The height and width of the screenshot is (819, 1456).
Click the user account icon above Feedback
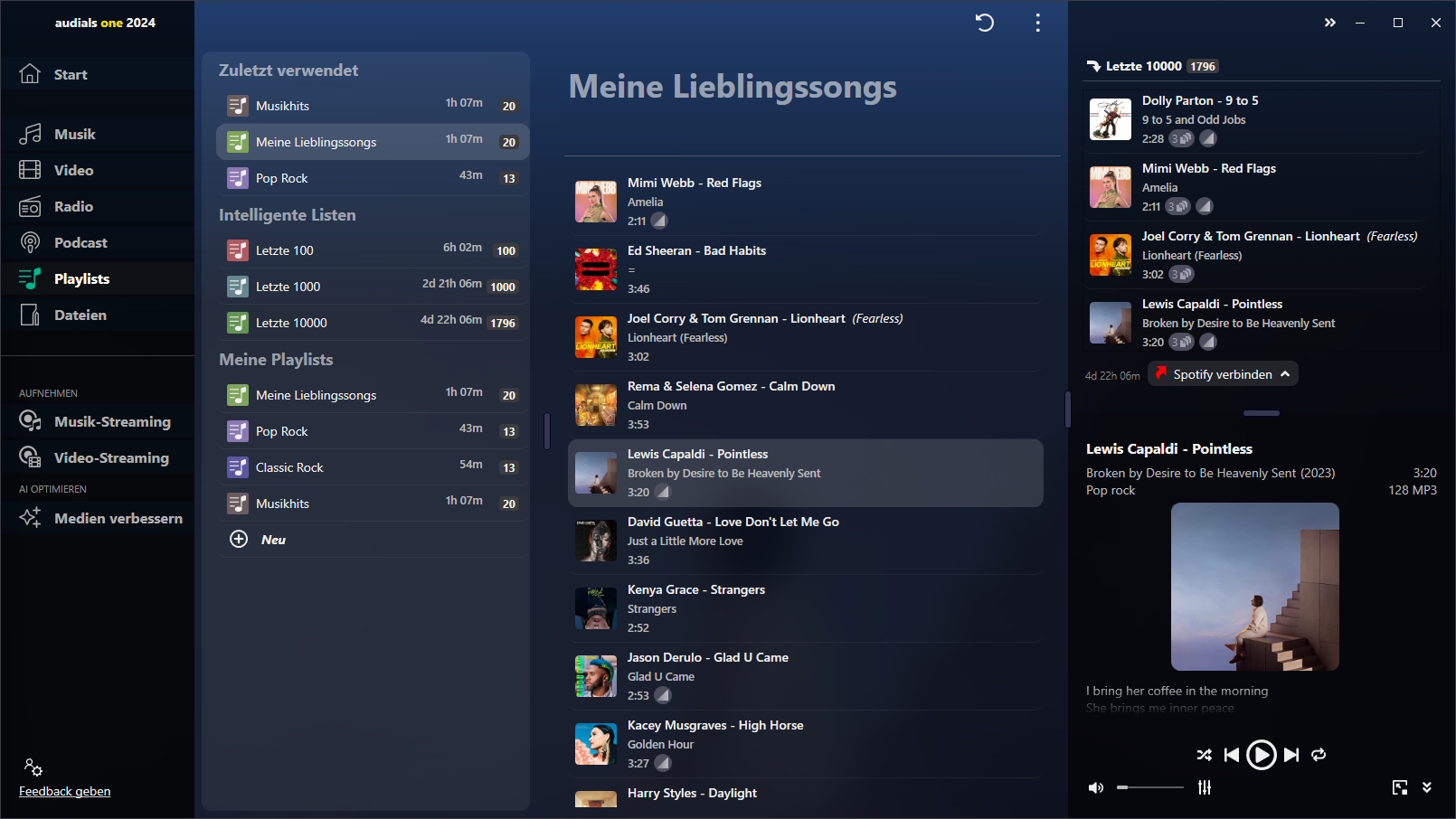(33, 767)
